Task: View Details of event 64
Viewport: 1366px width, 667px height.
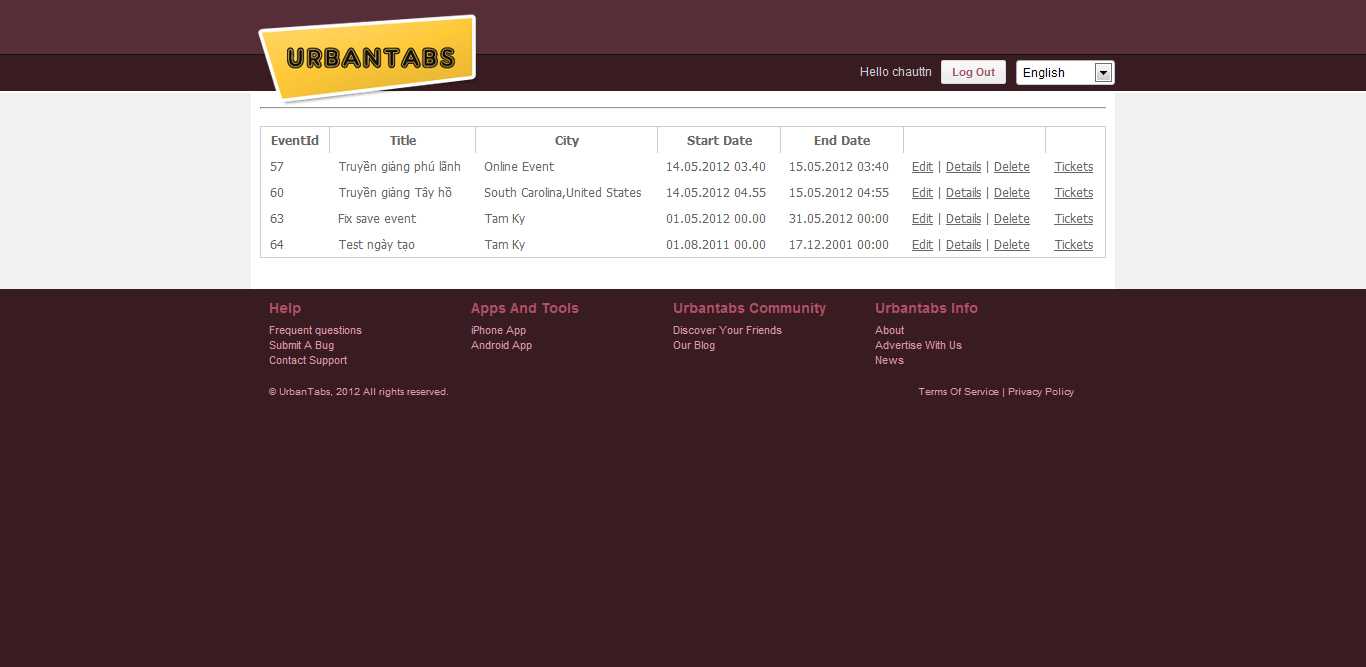Action: (x=963, y=245)
